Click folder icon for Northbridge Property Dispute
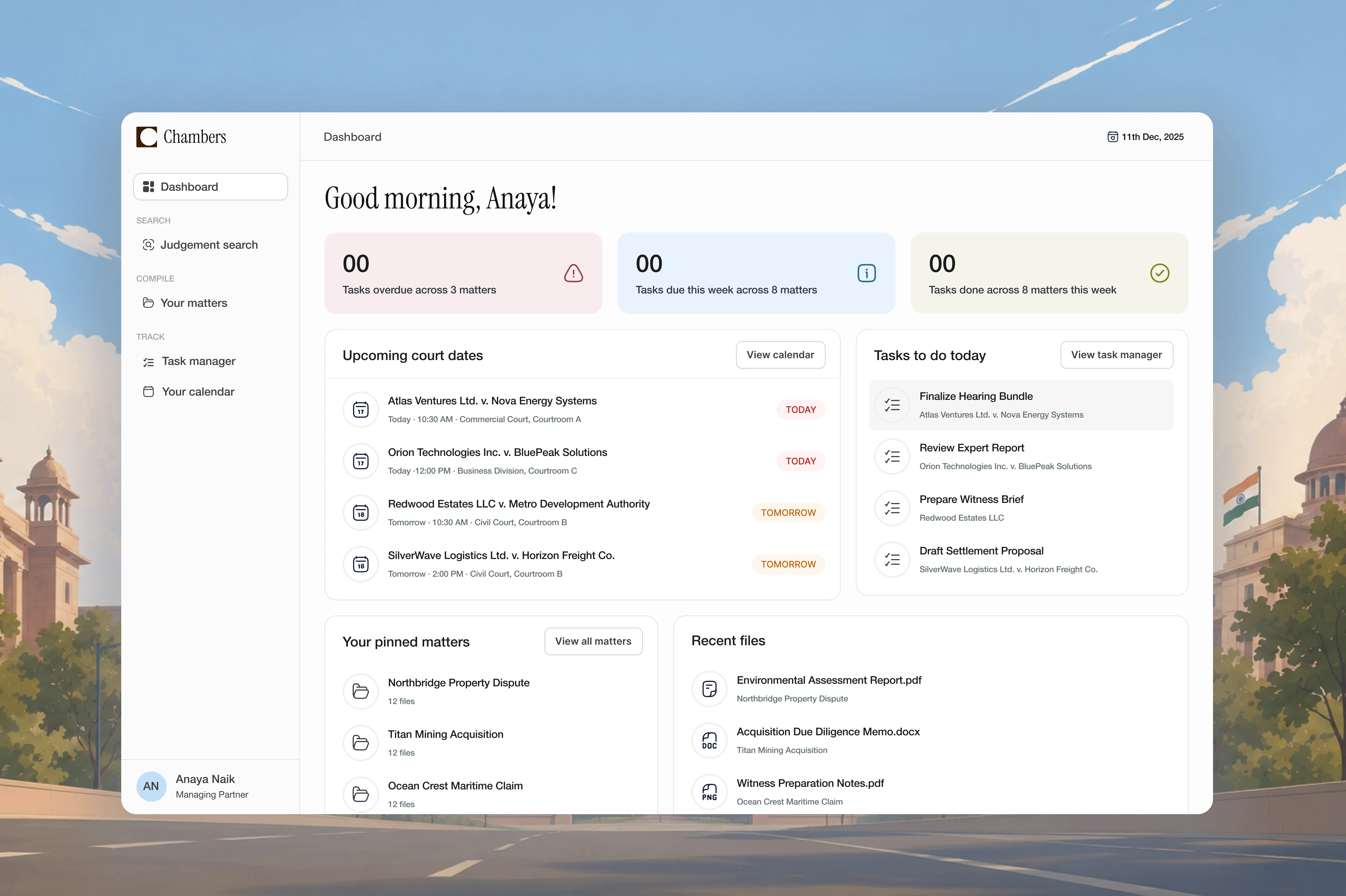This screenshot has width=1346, height=896. (x=361, y=691)
